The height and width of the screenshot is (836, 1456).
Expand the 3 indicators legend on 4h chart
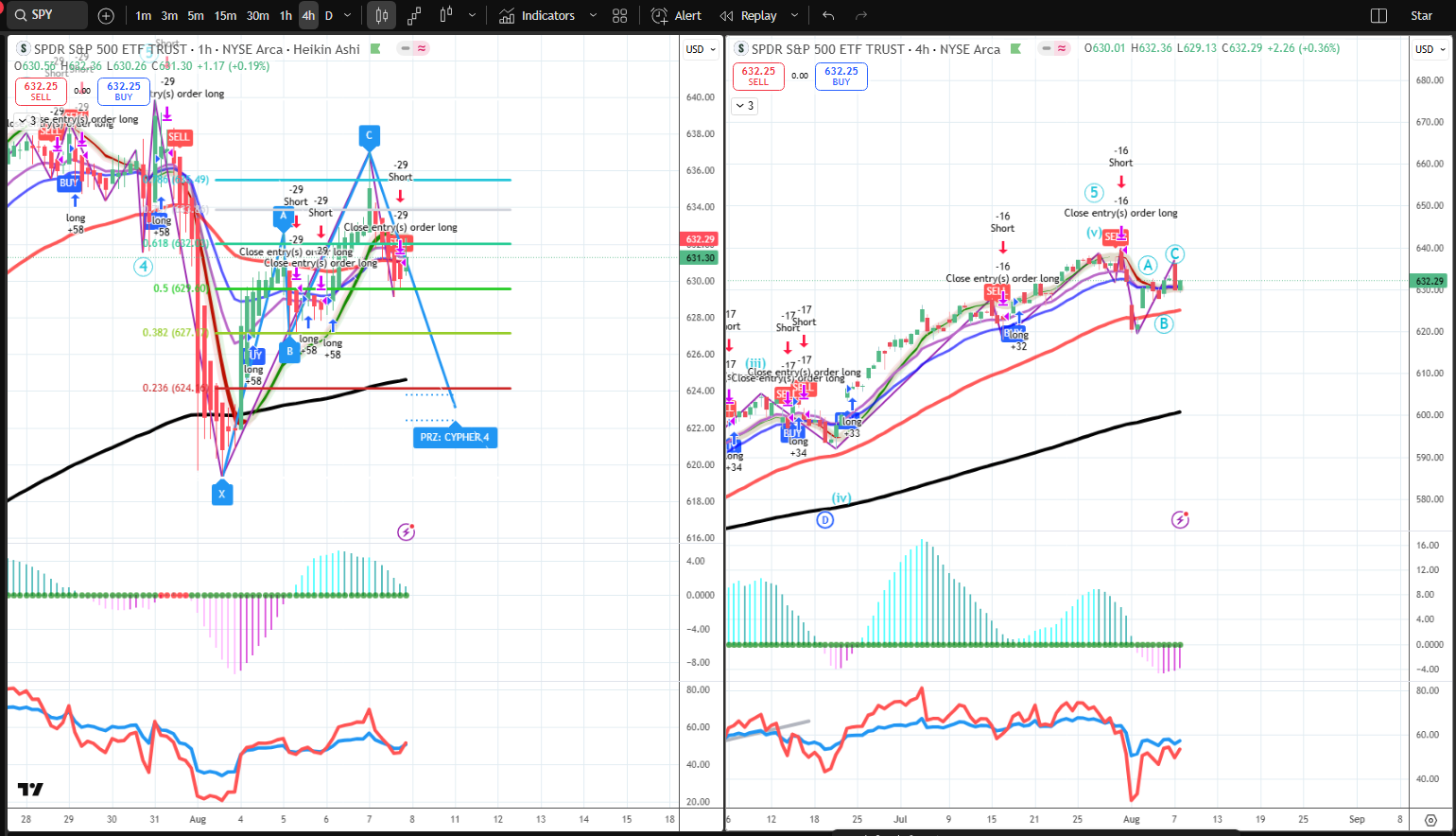coord(745,106)
